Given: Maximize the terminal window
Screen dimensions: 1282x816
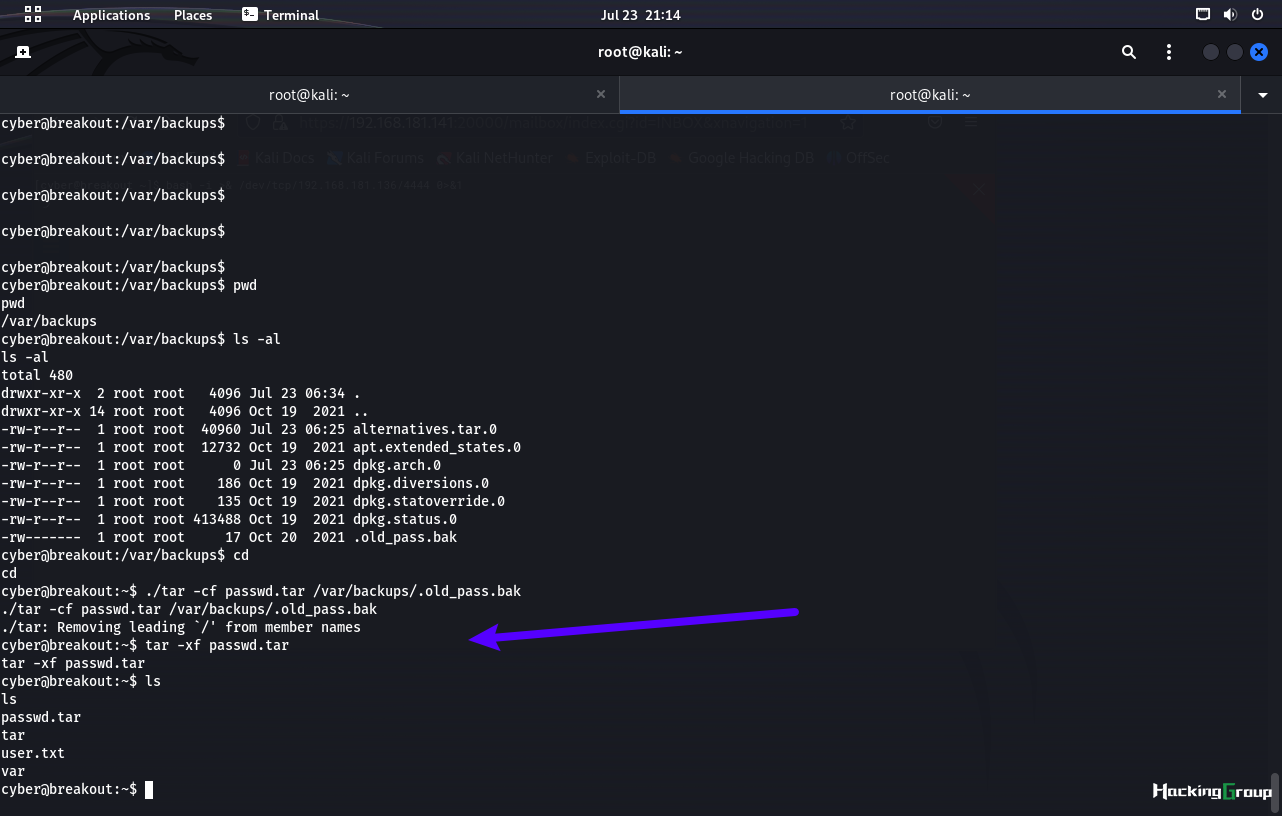Looking at the screenshot, I should tap(1235, 52).
